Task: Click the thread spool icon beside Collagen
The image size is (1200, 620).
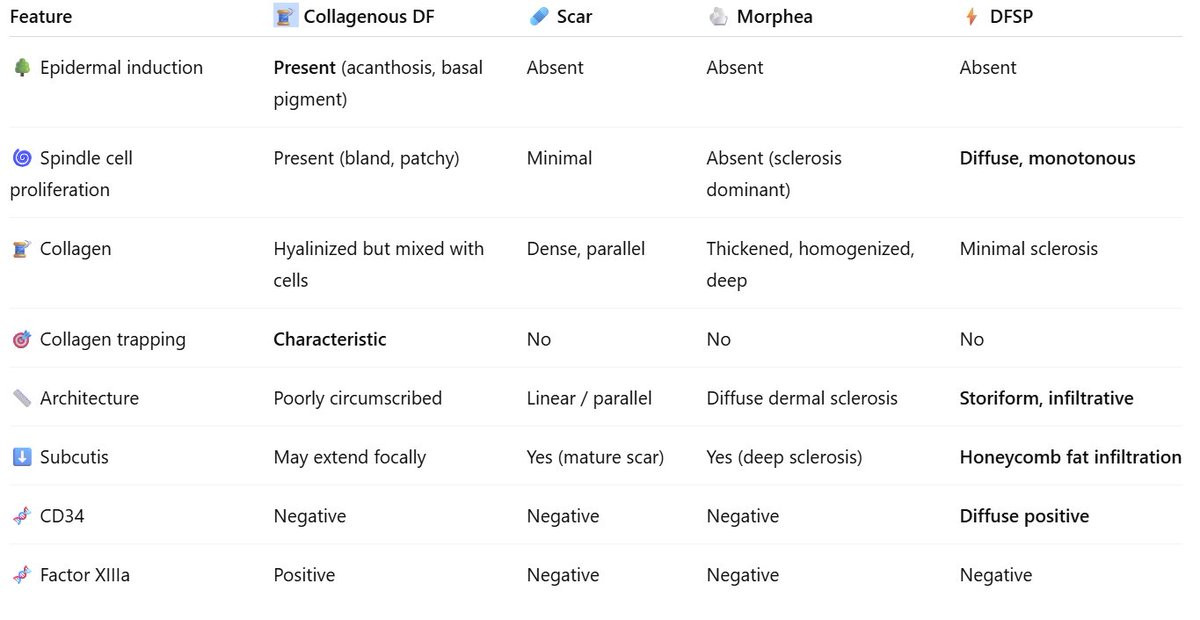Action: (x=22, y=249)
